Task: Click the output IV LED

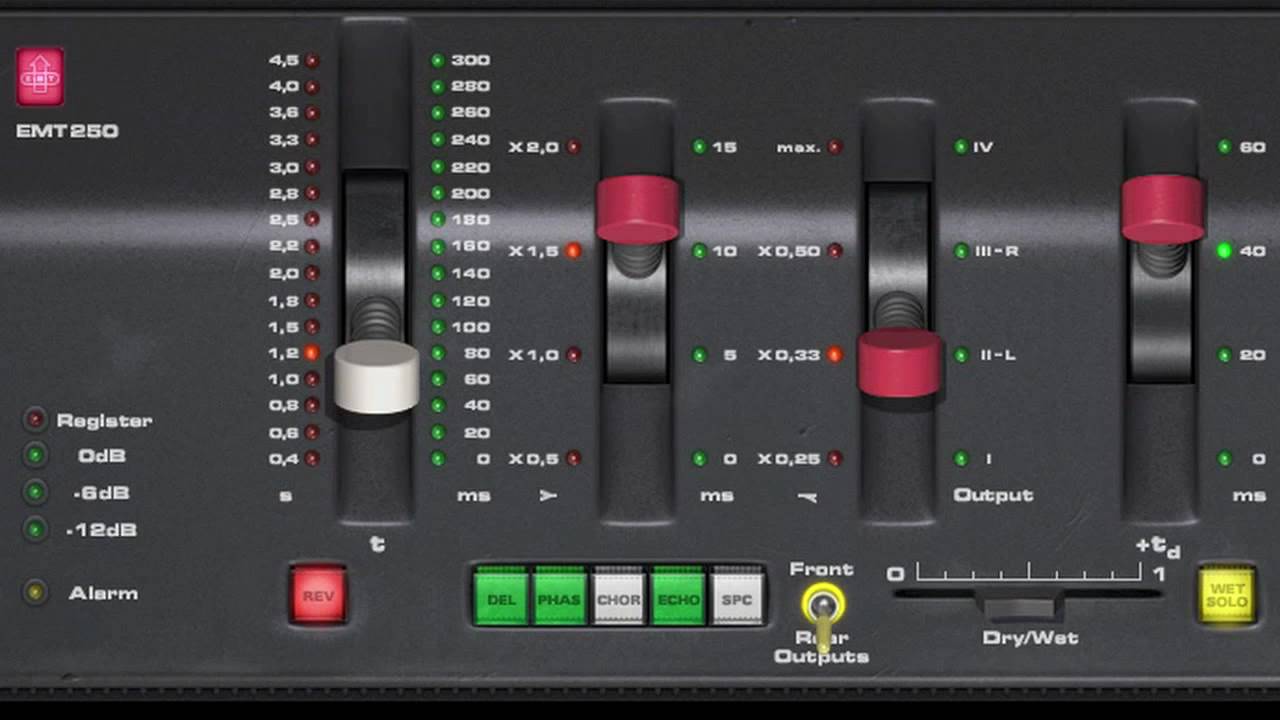Action: (961, 147)
